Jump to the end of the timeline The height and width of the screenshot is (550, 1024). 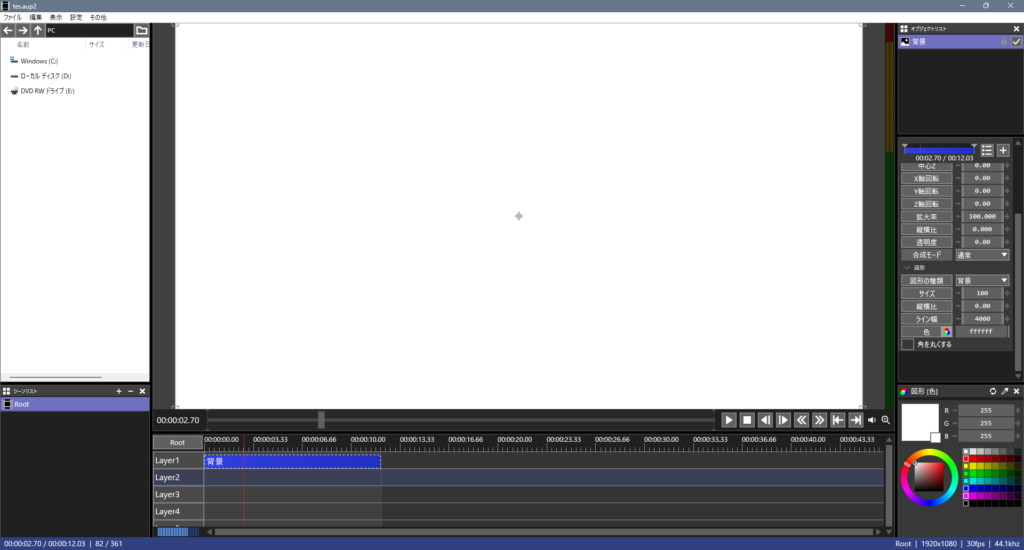(855, 420)
